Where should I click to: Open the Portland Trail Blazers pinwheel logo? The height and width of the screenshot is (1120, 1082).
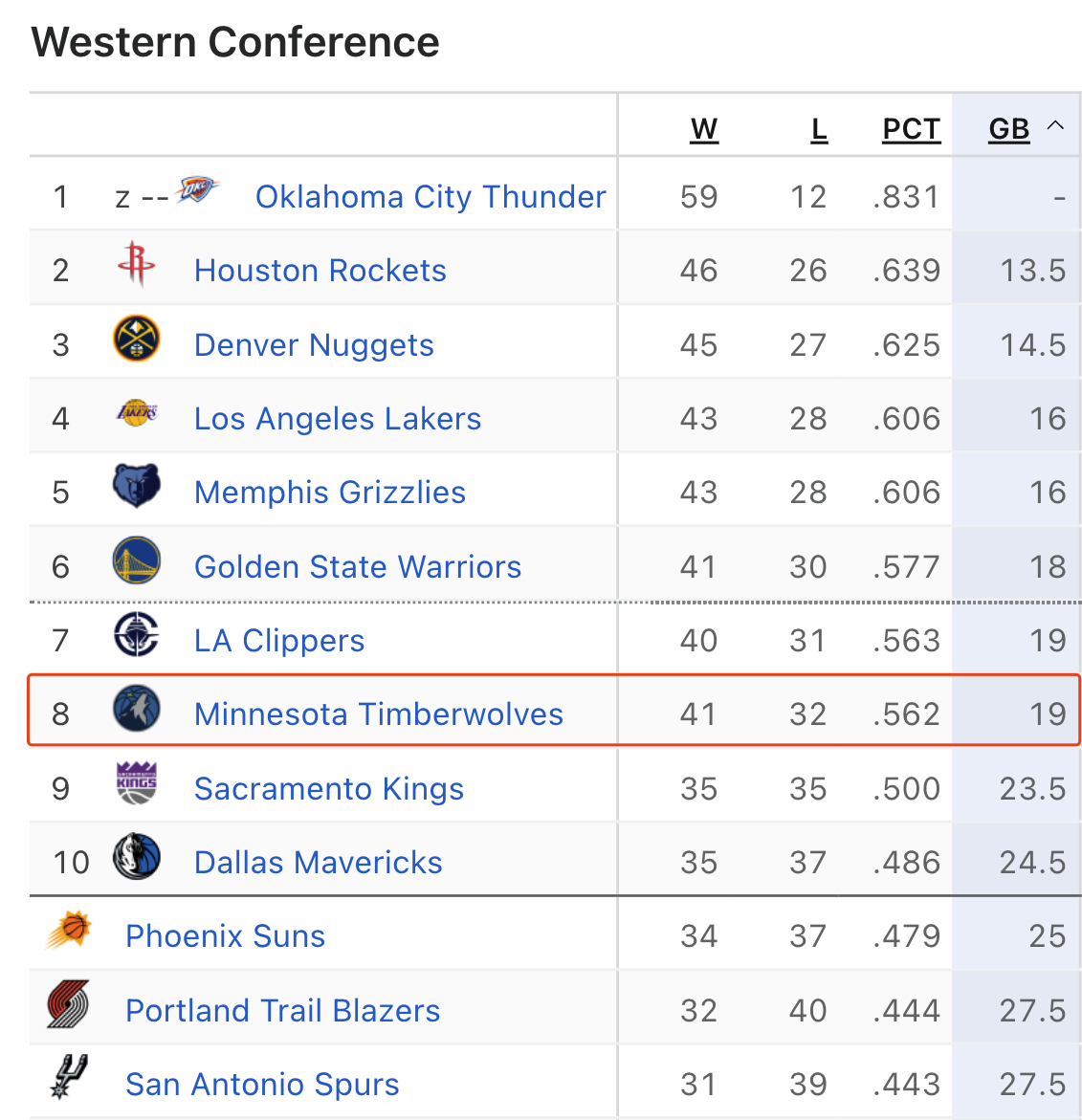[69, 1004]
